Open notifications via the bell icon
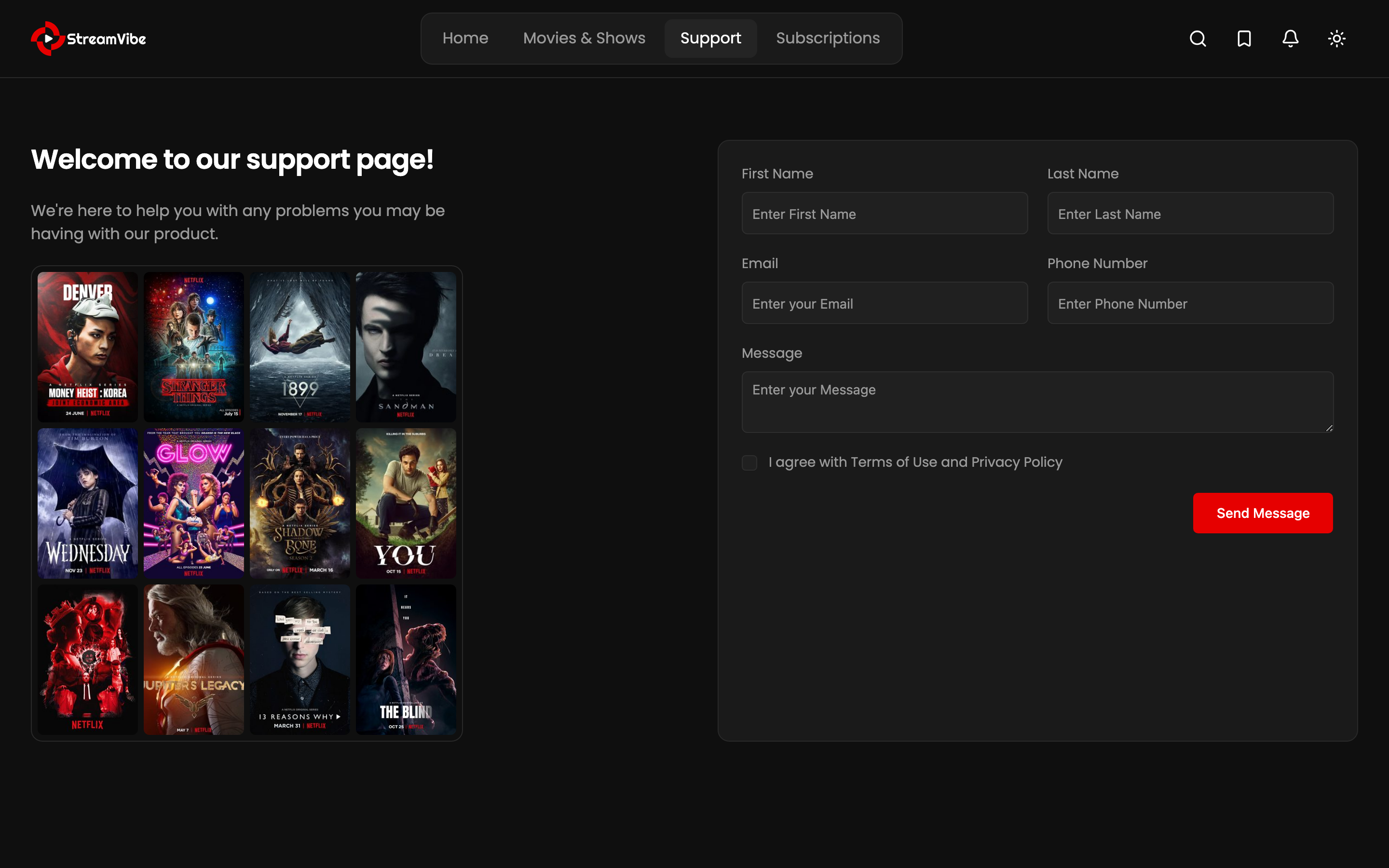 pos(1290,39)
